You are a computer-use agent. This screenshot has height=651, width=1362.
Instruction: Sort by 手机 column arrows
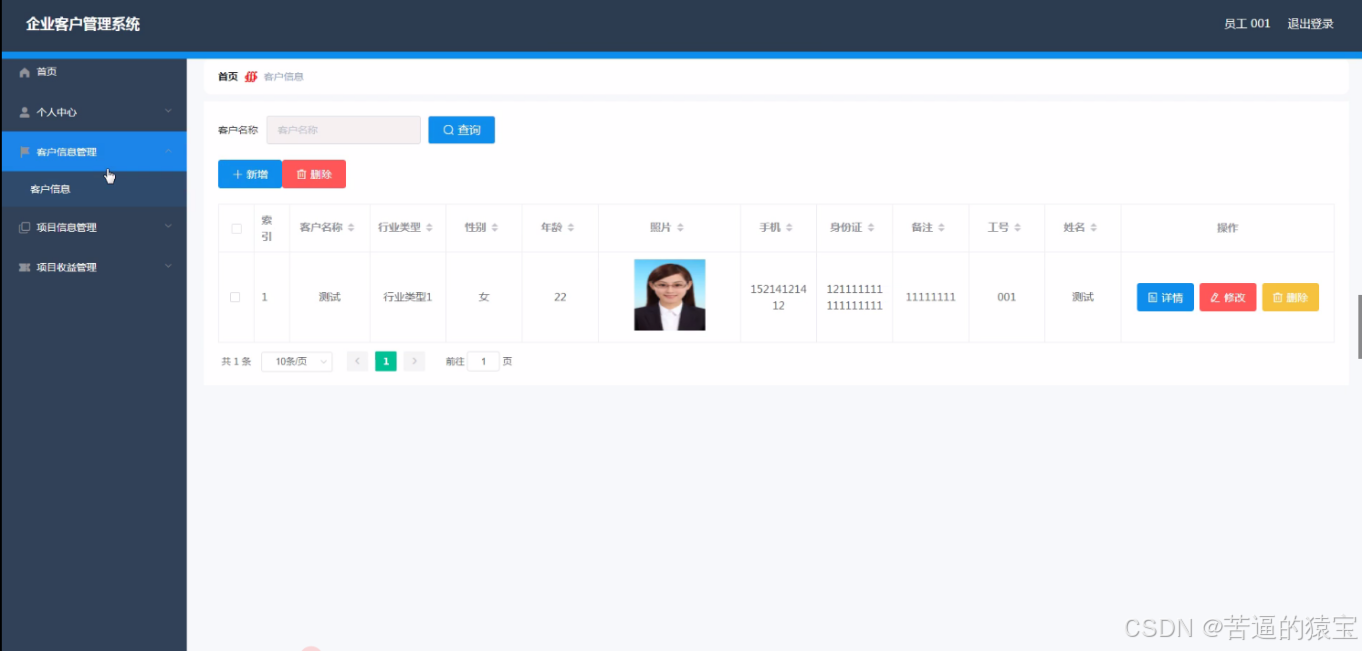pos(789,228)
